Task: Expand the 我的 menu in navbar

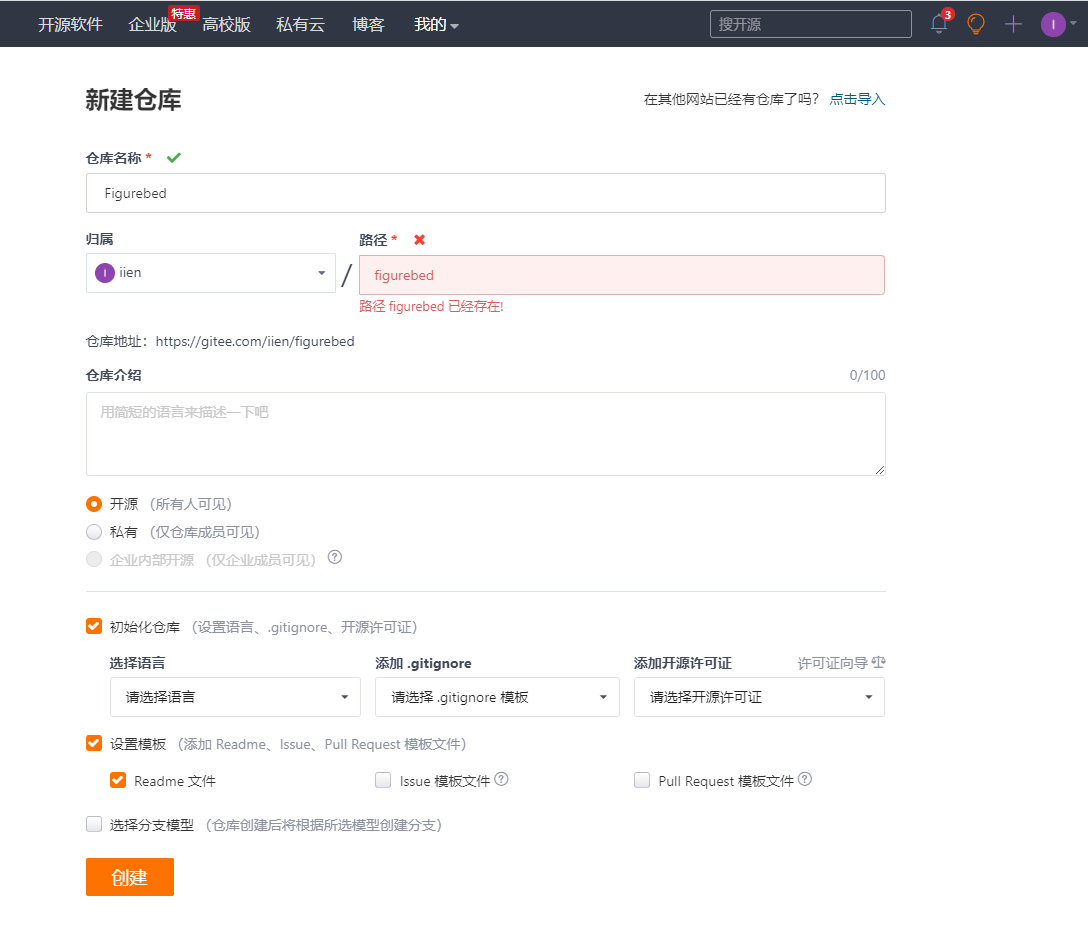Action: [x=436, y=24]
